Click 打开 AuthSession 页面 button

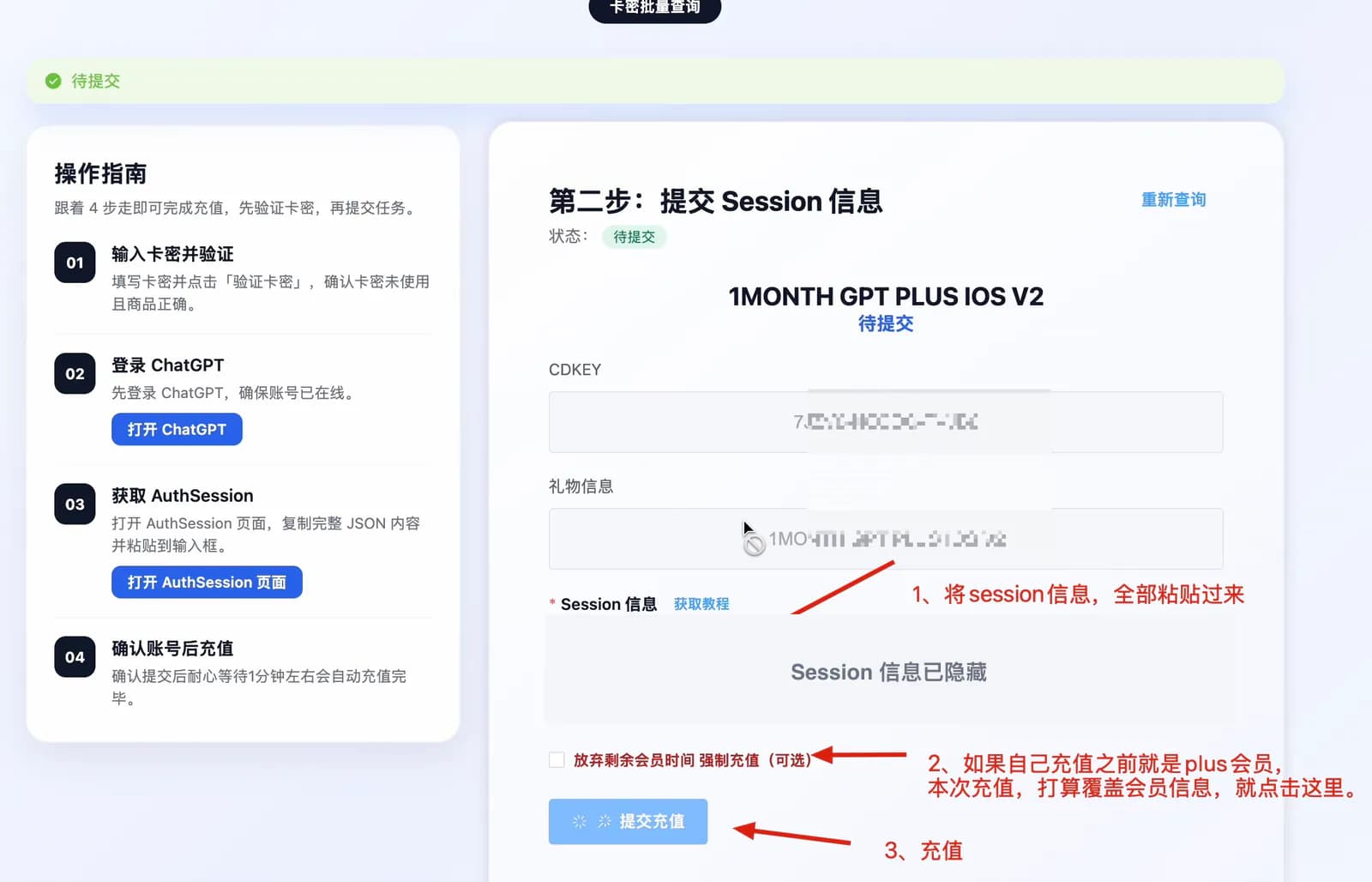coord(207,582)
